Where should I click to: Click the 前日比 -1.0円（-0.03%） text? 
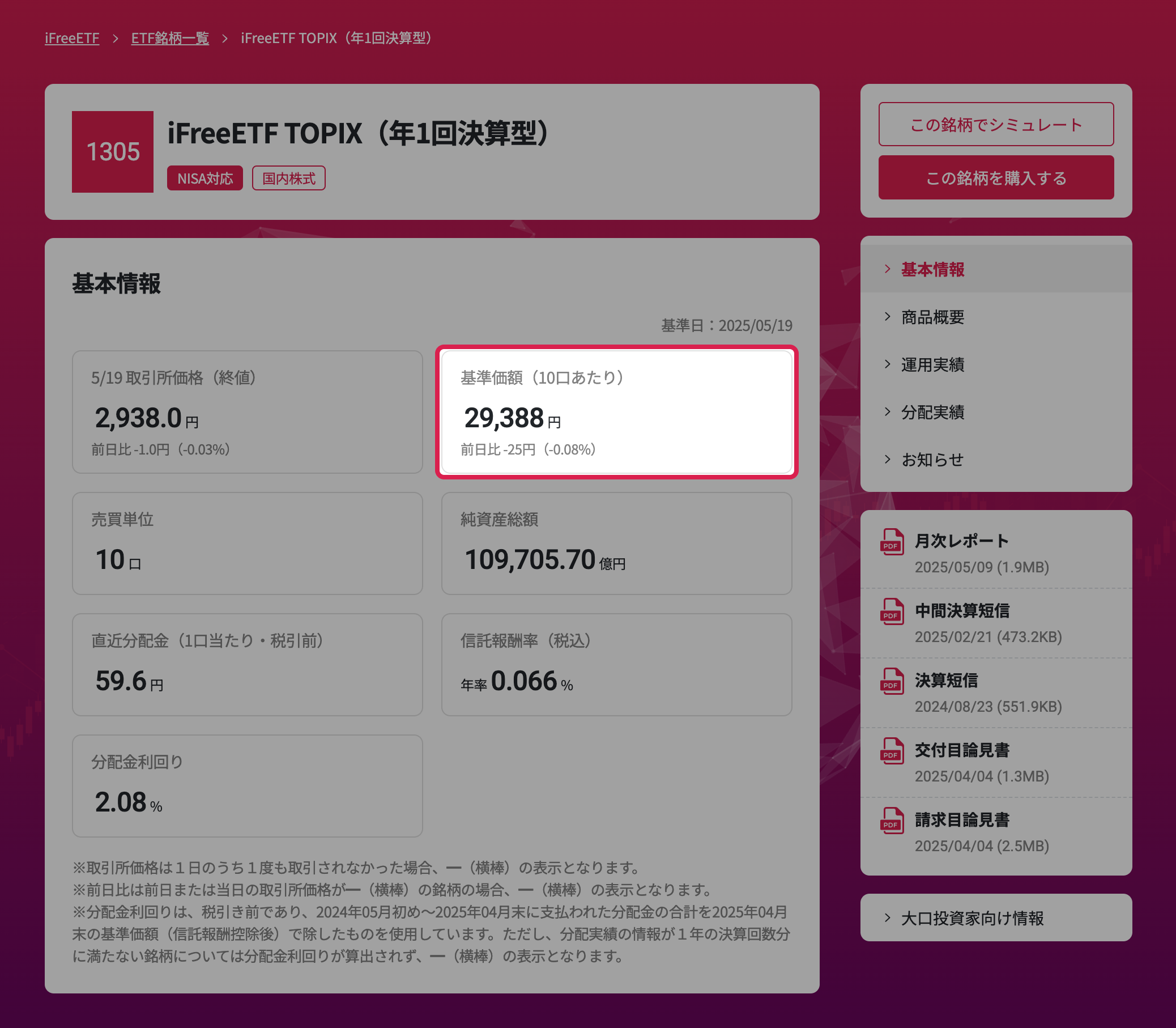(x=160, y=449)
